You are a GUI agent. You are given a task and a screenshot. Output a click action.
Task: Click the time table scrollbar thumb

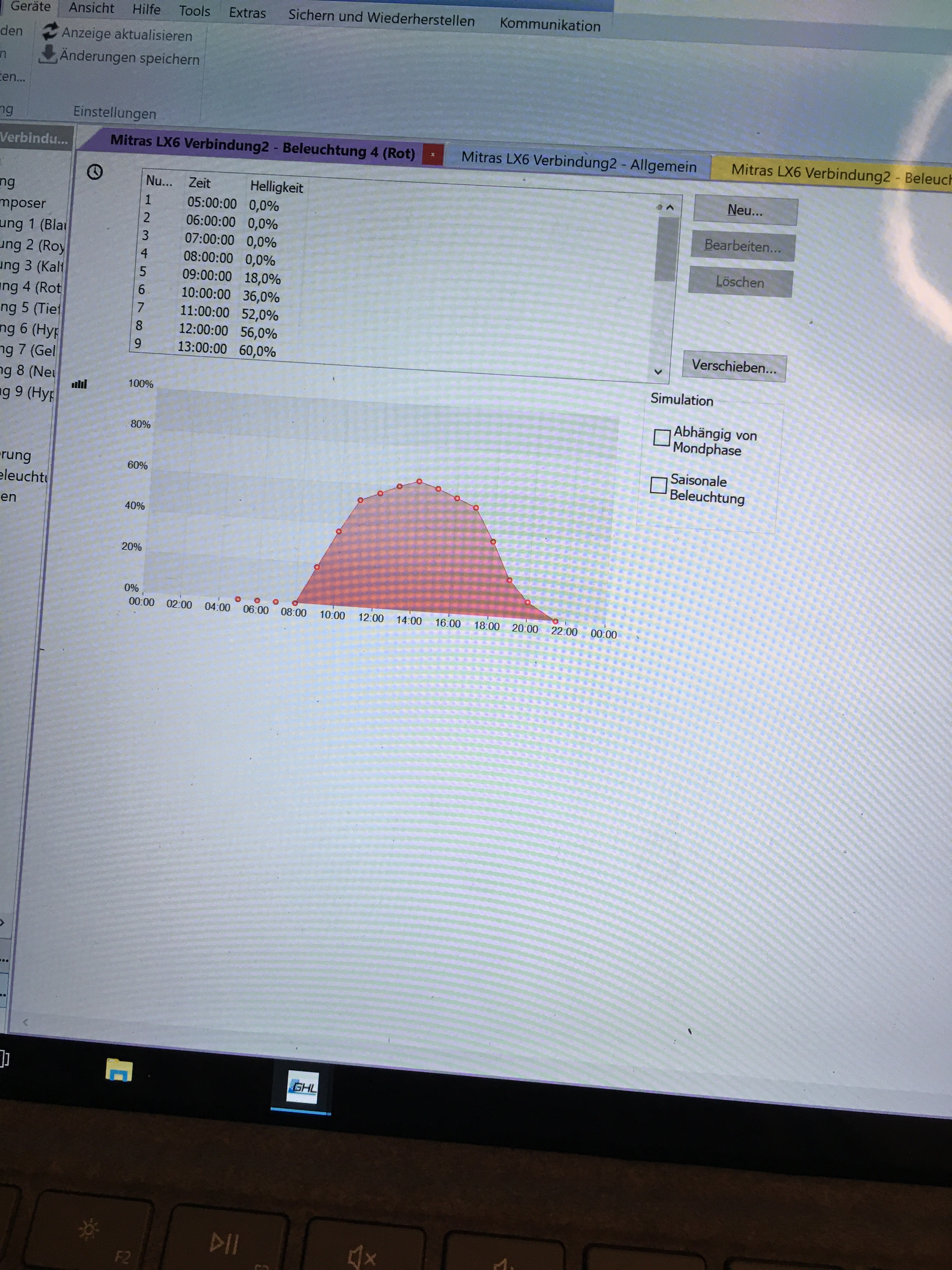pyautogui.click(x=666, y=249)
